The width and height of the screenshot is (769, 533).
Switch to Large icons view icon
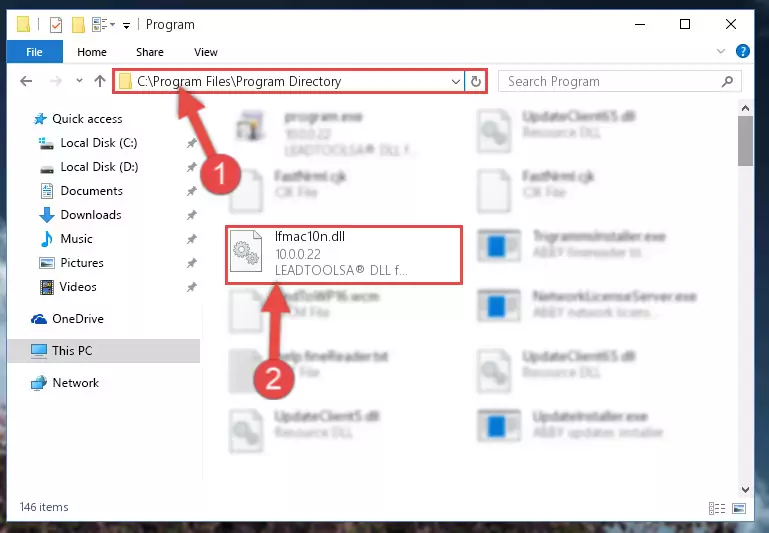point(739,508)
